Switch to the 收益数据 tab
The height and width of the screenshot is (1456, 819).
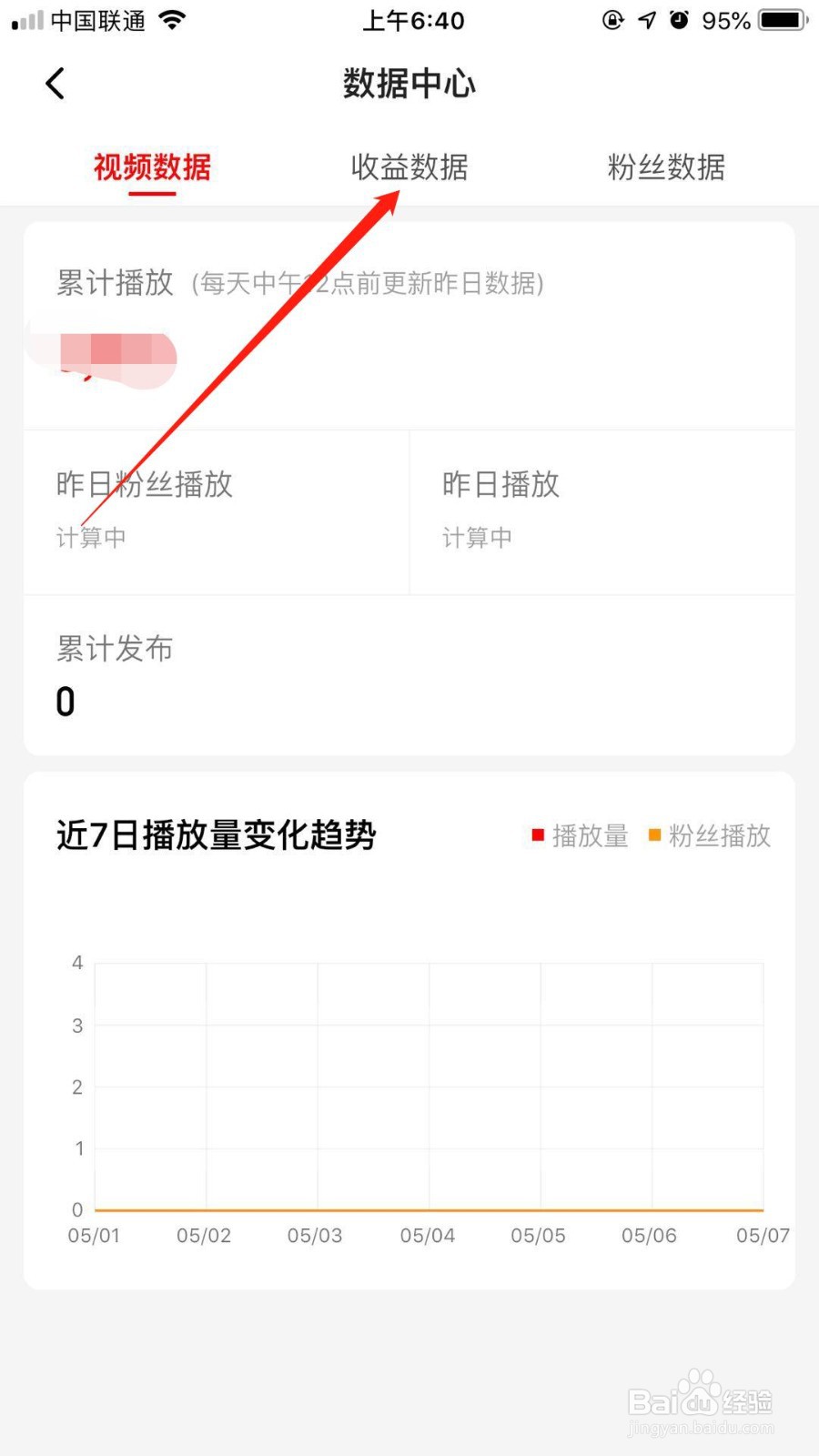[x=409, y=167]
